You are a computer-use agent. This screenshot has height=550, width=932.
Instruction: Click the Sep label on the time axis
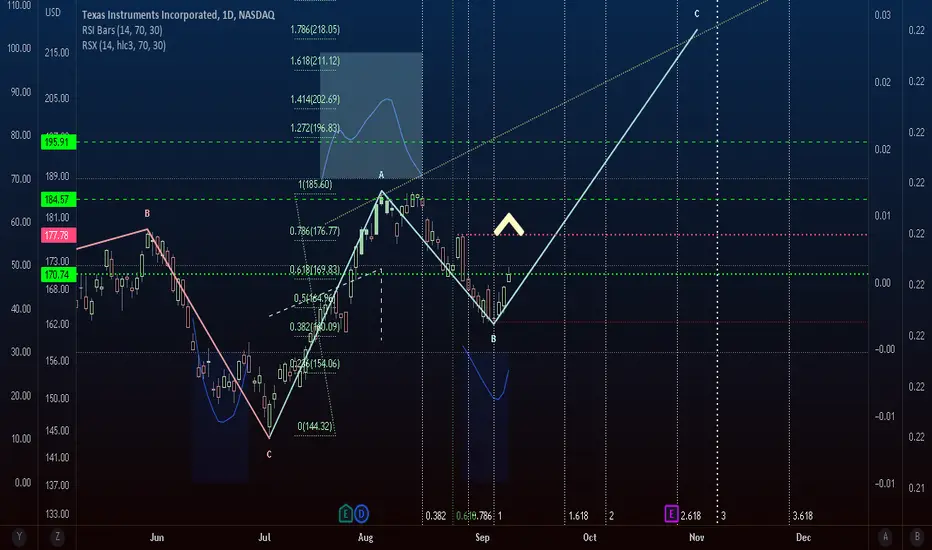482,538
